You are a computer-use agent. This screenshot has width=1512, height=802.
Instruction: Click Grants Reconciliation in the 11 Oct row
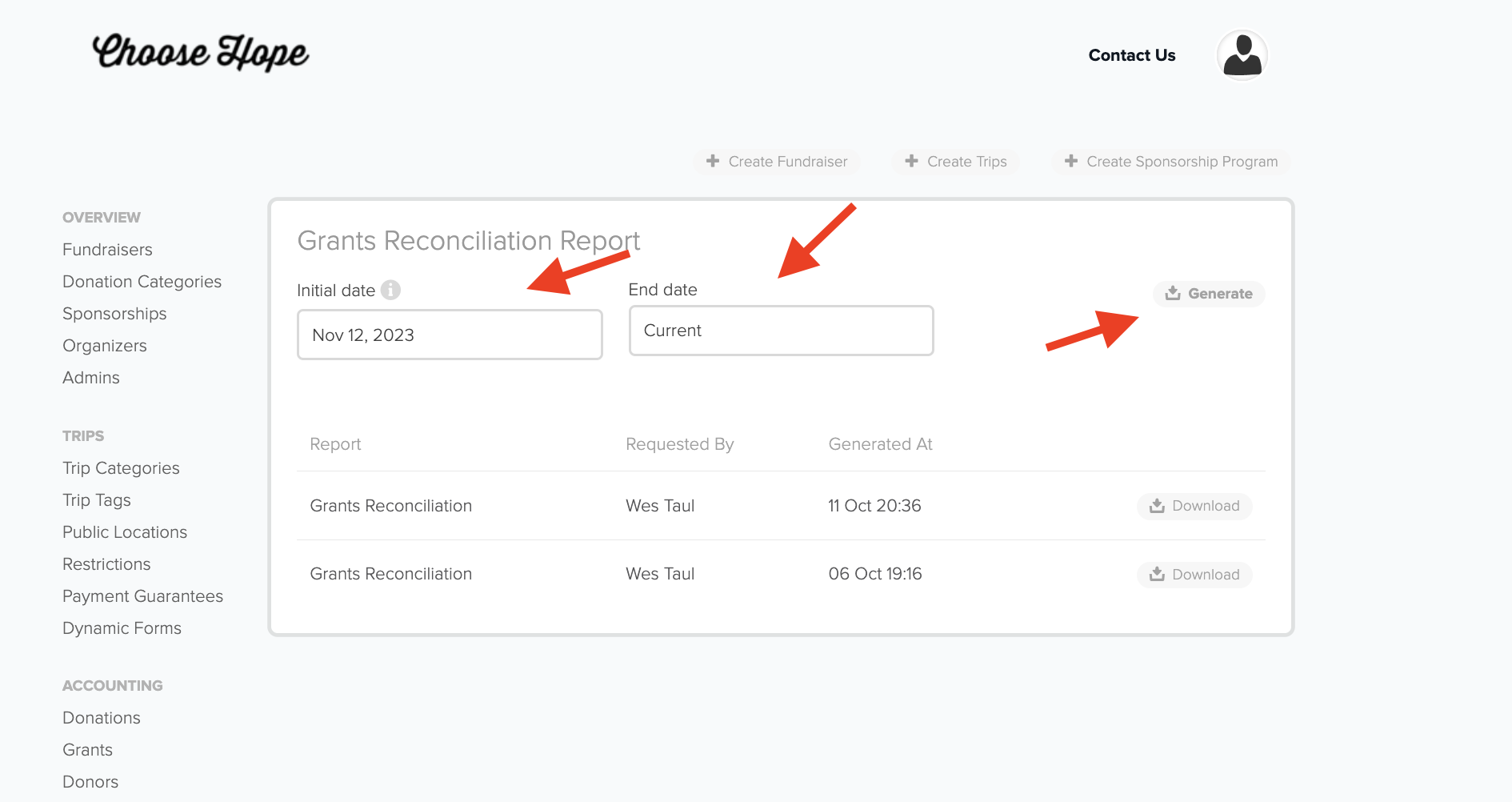click(390, 506)
